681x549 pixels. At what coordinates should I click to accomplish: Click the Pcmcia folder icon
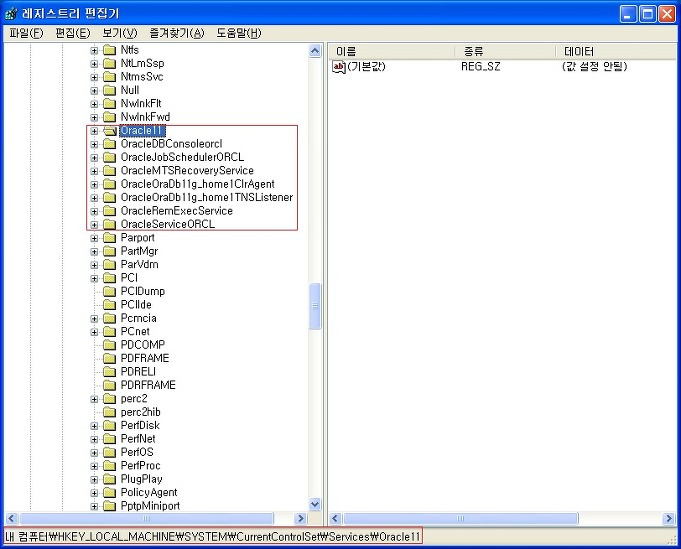tap(109, 318)
